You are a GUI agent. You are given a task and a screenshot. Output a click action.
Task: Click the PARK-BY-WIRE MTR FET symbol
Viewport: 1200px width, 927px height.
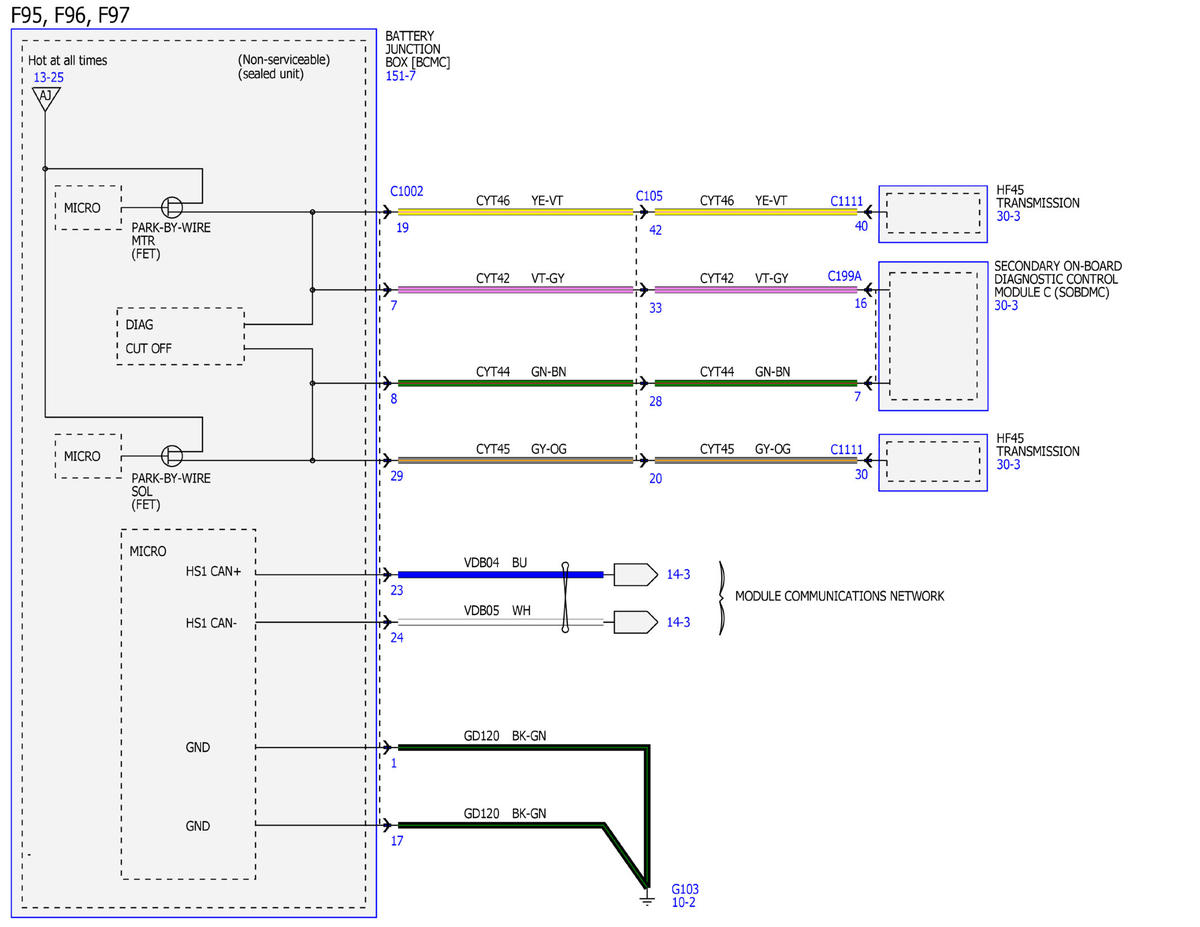172,207
